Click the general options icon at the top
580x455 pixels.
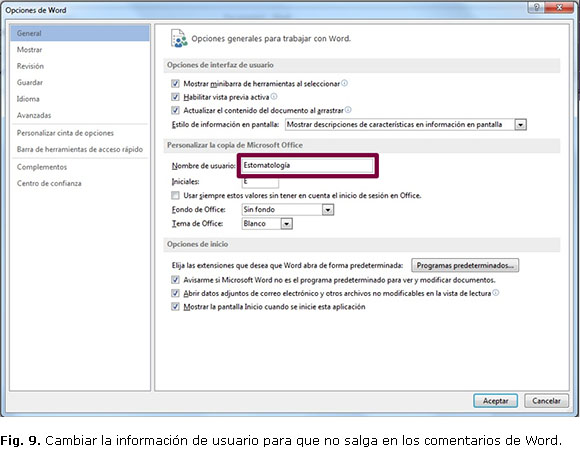pos(179,38)
